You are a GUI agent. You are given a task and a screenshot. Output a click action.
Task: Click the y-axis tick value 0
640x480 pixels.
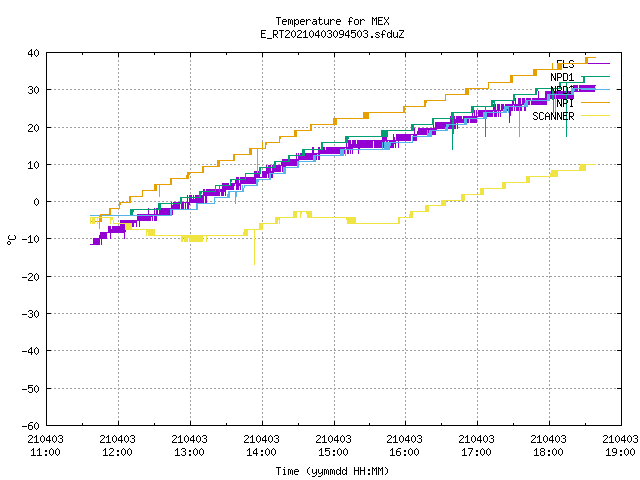(37, 202)
